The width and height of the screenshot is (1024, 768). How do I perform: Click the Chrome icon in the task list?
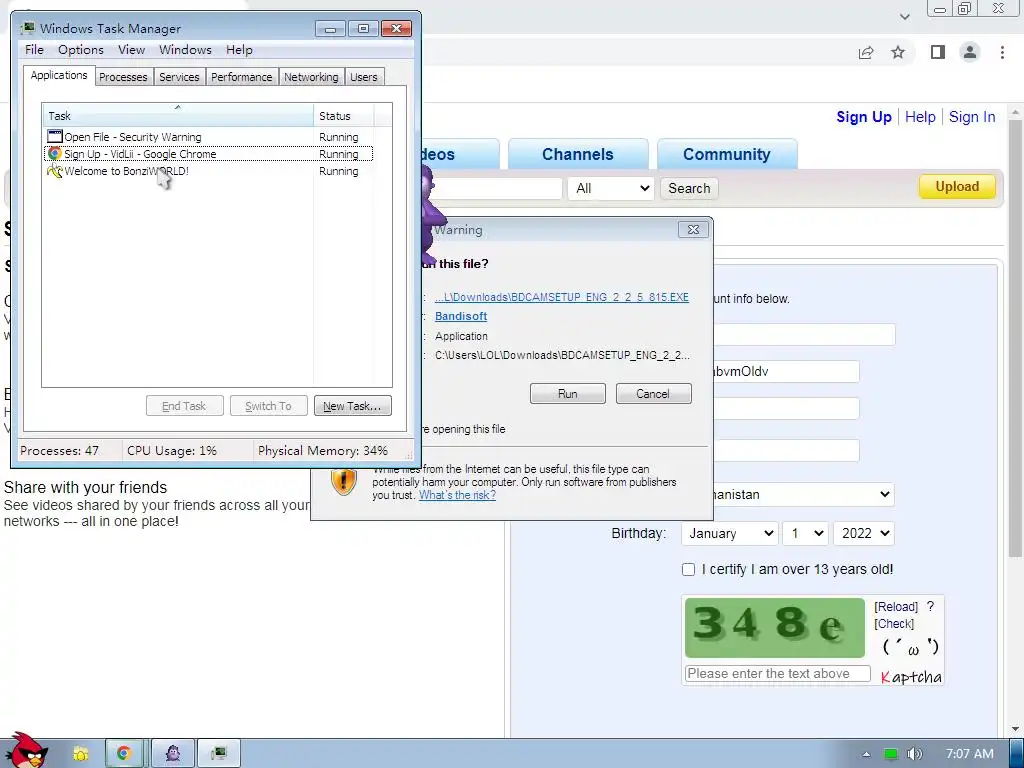point(55,154)
